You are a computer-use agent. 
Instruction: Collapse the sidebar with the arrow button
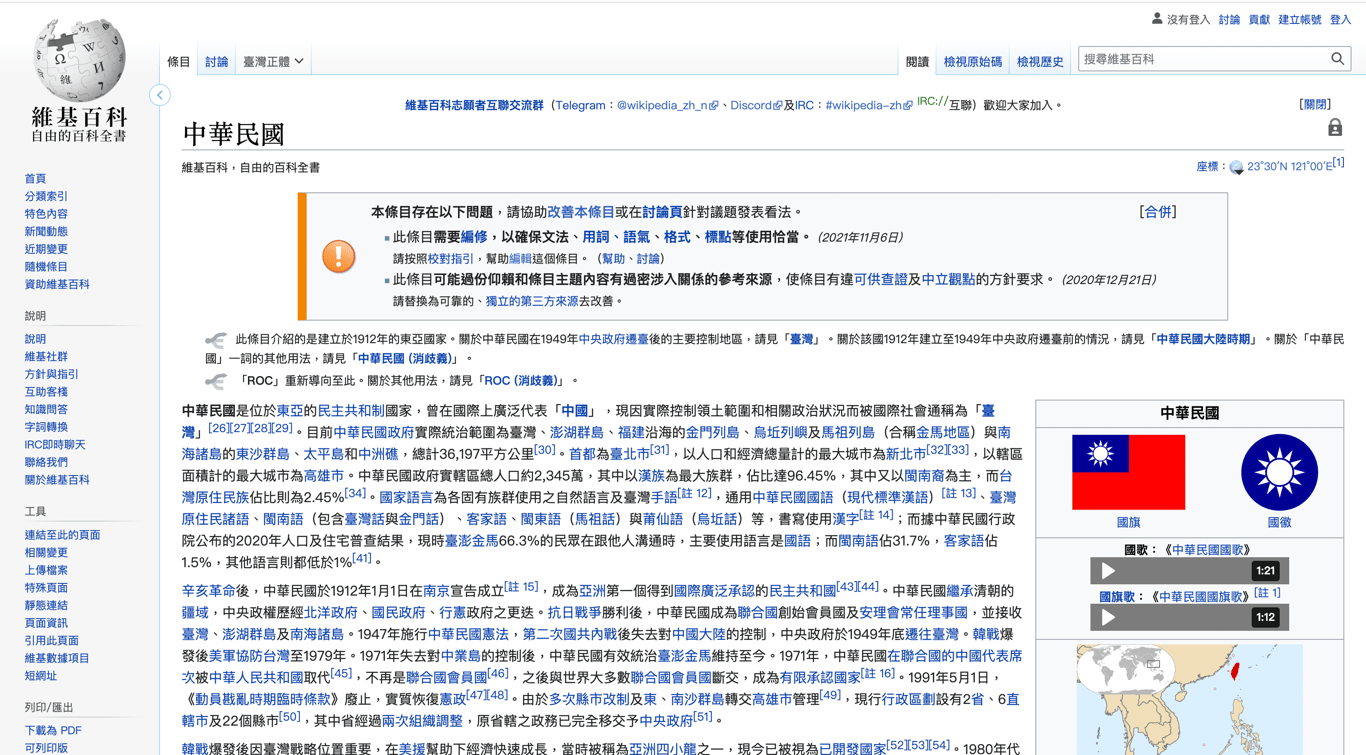pyautogui.click(x=160, y=95)
